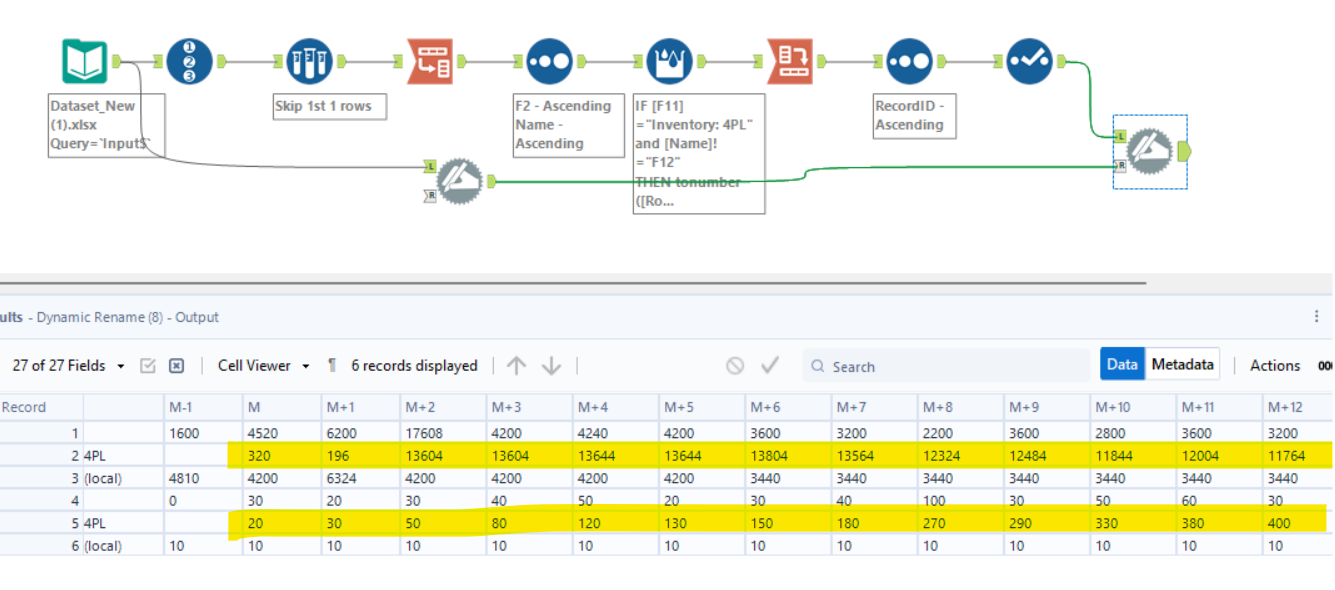This screenshot has height=590, width=1335.
Task: Select the Sample tool with test tubes
Action: (309, 62)
